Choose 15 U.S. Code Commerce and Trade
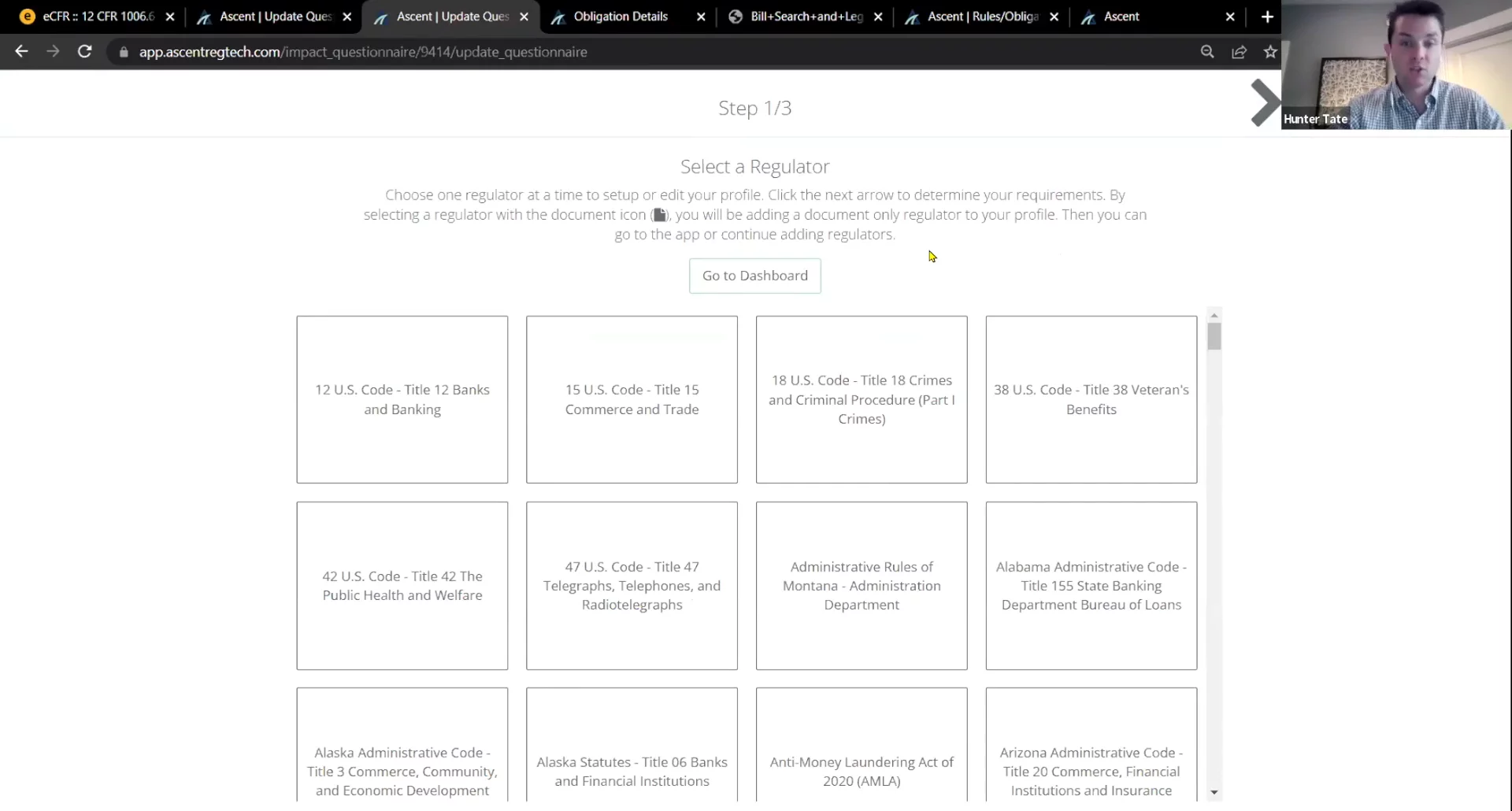Viewport: 1512px width, 811px height. click(632, 400)
